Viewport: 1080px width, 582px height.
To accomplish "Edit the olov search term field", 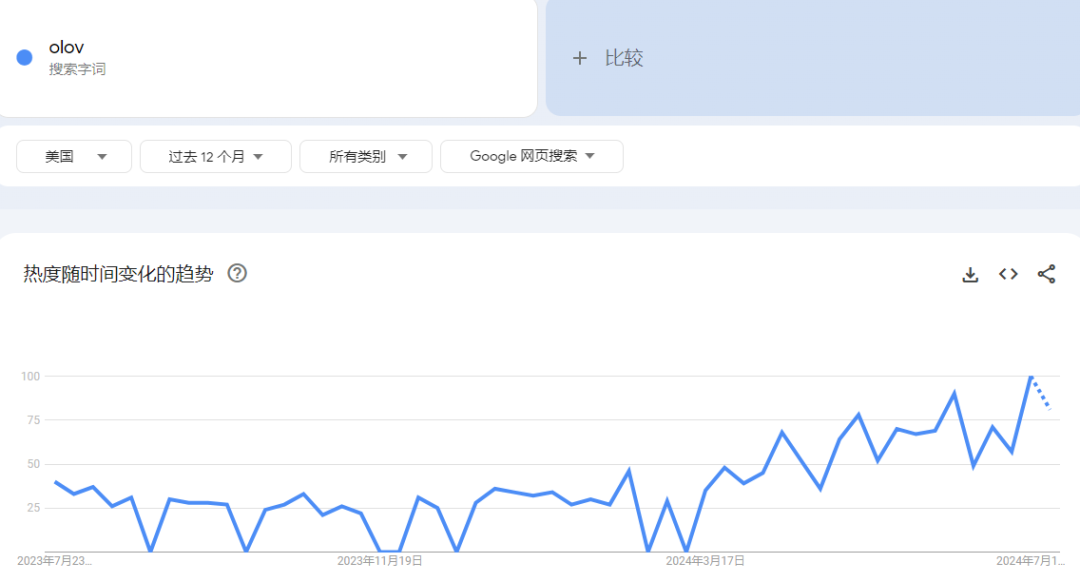I will [67, 47].
